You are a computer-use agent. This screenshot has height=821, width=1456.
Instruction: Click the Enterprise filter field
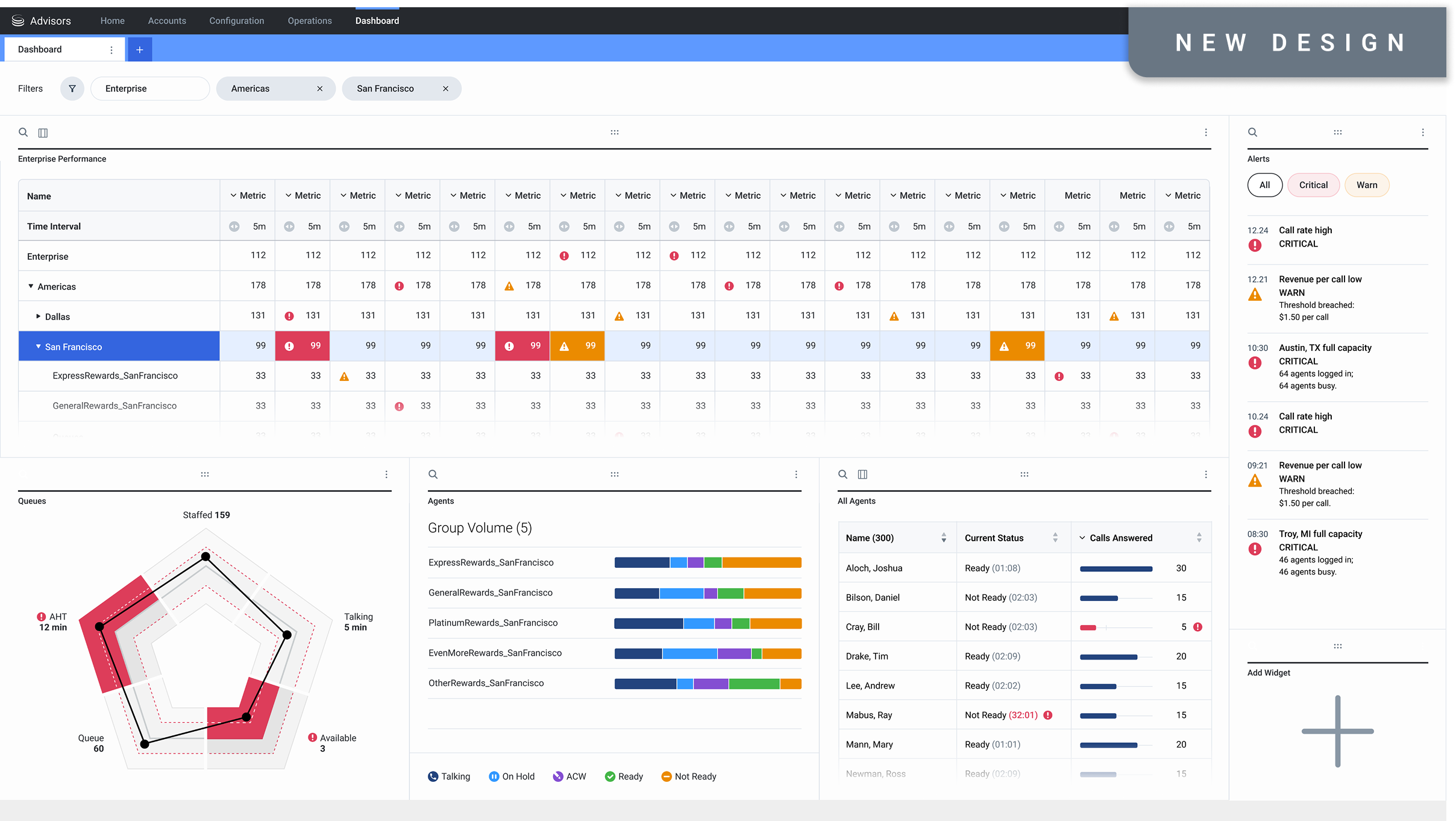pos(150,89)
